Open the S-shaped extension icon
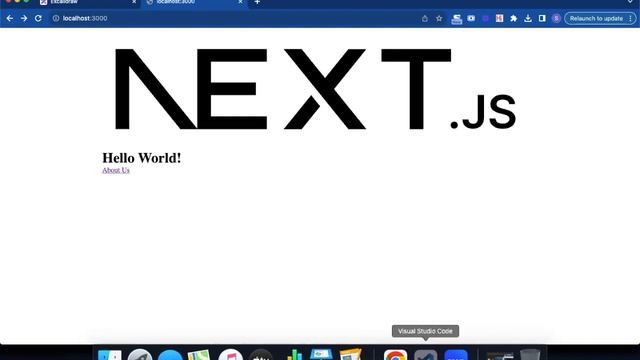The image size is (640, 360). [457, 19]
